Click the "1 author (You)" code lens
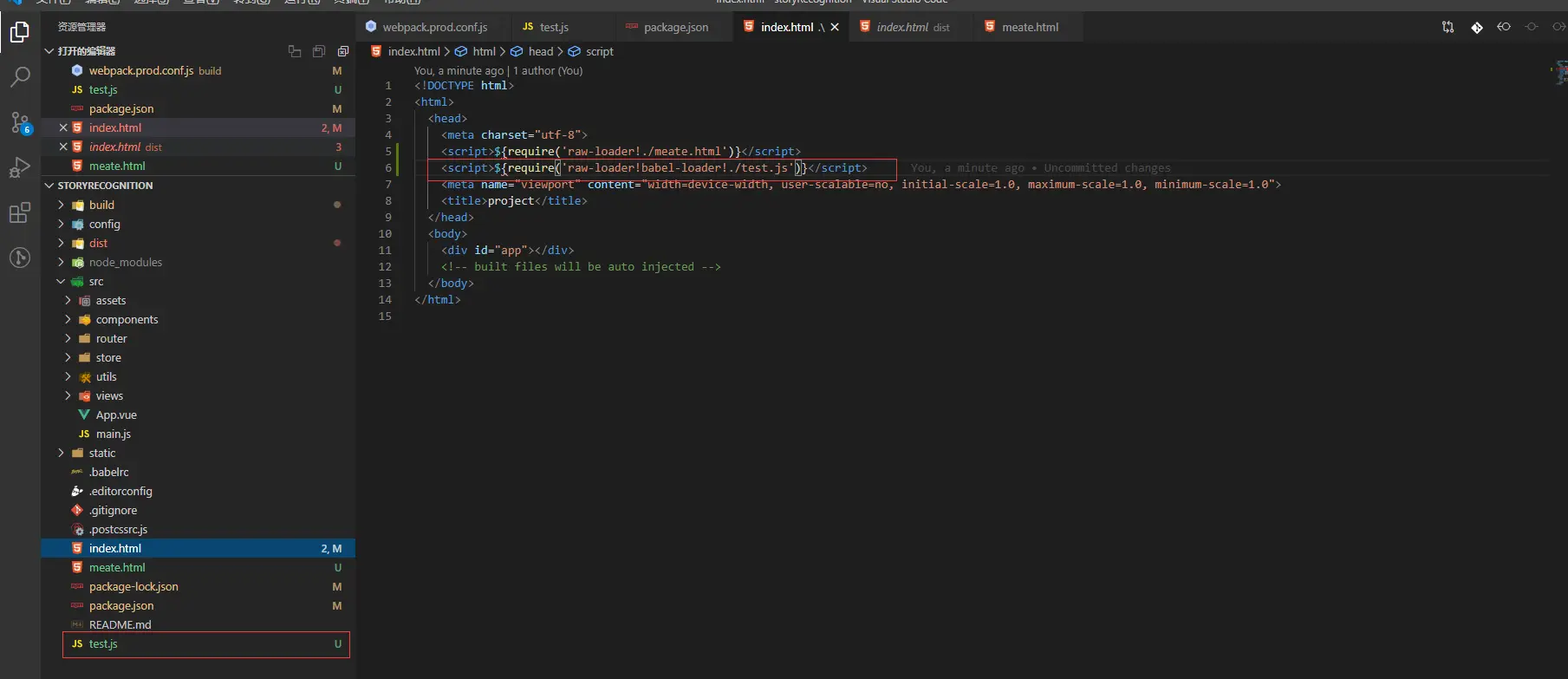The width and height of the screenshot is (1568, 679). coord(548,70)
